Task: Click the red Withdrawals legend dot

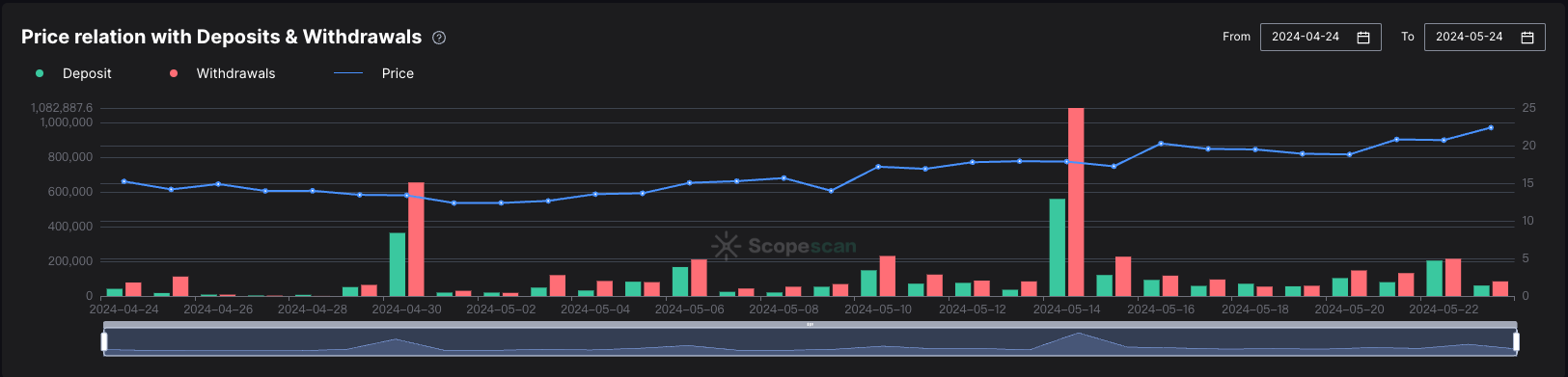Action: 174,73
